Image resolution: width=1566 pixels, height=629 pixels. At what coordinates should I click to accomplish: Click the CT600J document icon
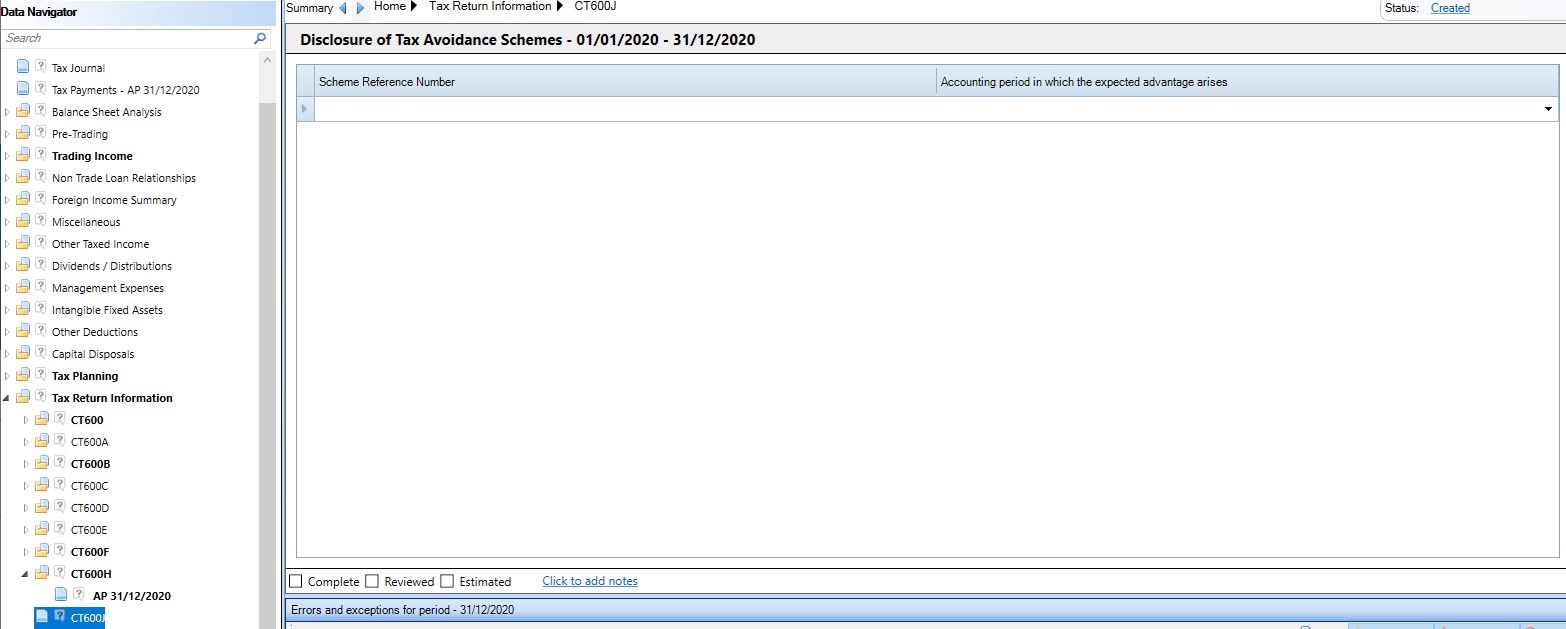pyautogui.click(x=42, y=617)
